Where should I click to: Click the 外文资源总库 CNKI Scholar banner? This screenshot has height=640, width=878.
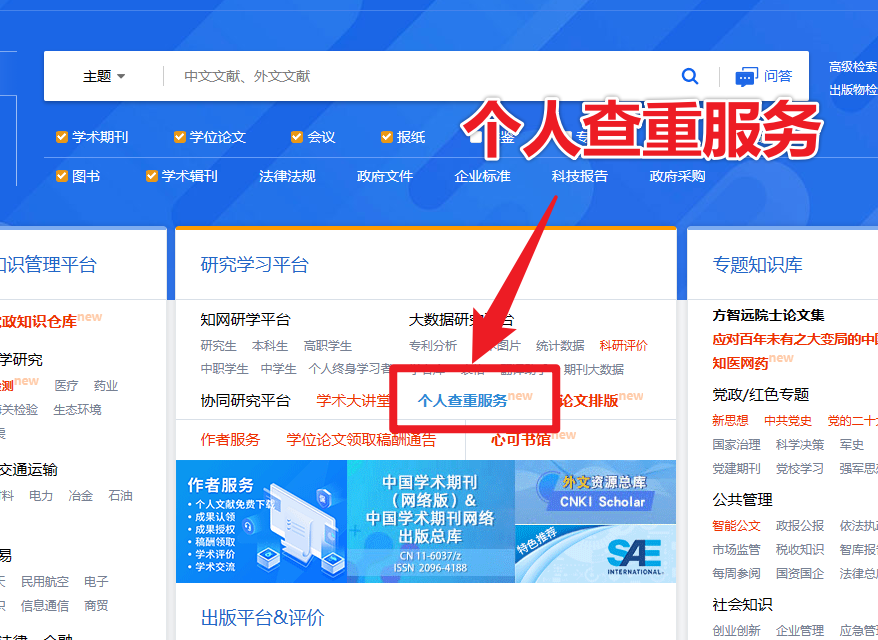point(595,492)
